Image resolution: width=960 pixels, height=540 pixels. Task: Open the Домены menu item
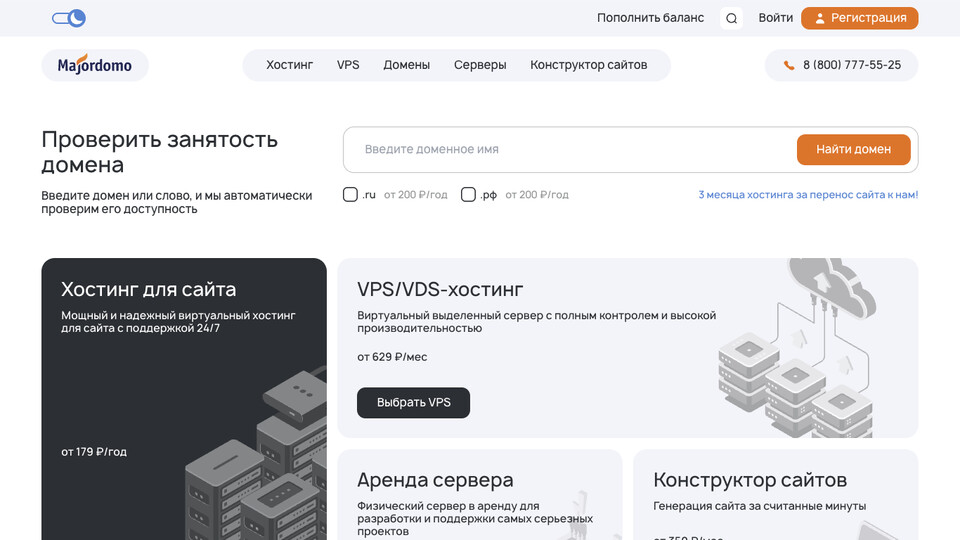(x=407, y=65)
